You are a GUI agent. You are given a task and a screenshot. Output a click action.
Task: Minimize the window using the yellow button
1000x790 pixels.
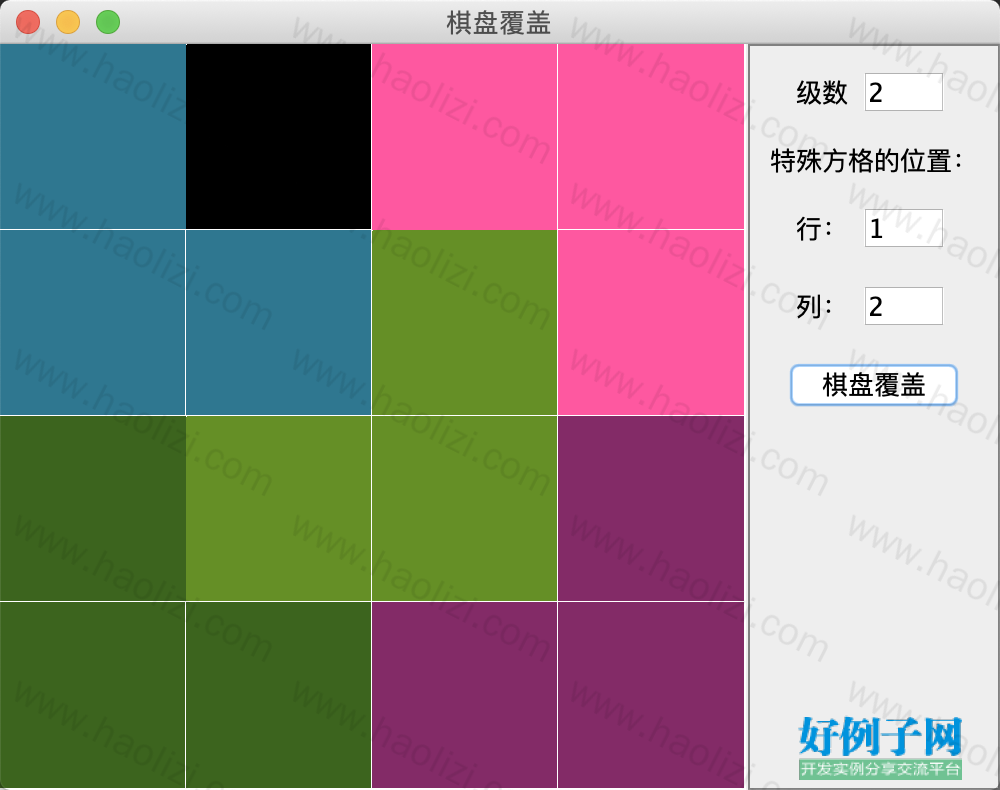(68, 22)
